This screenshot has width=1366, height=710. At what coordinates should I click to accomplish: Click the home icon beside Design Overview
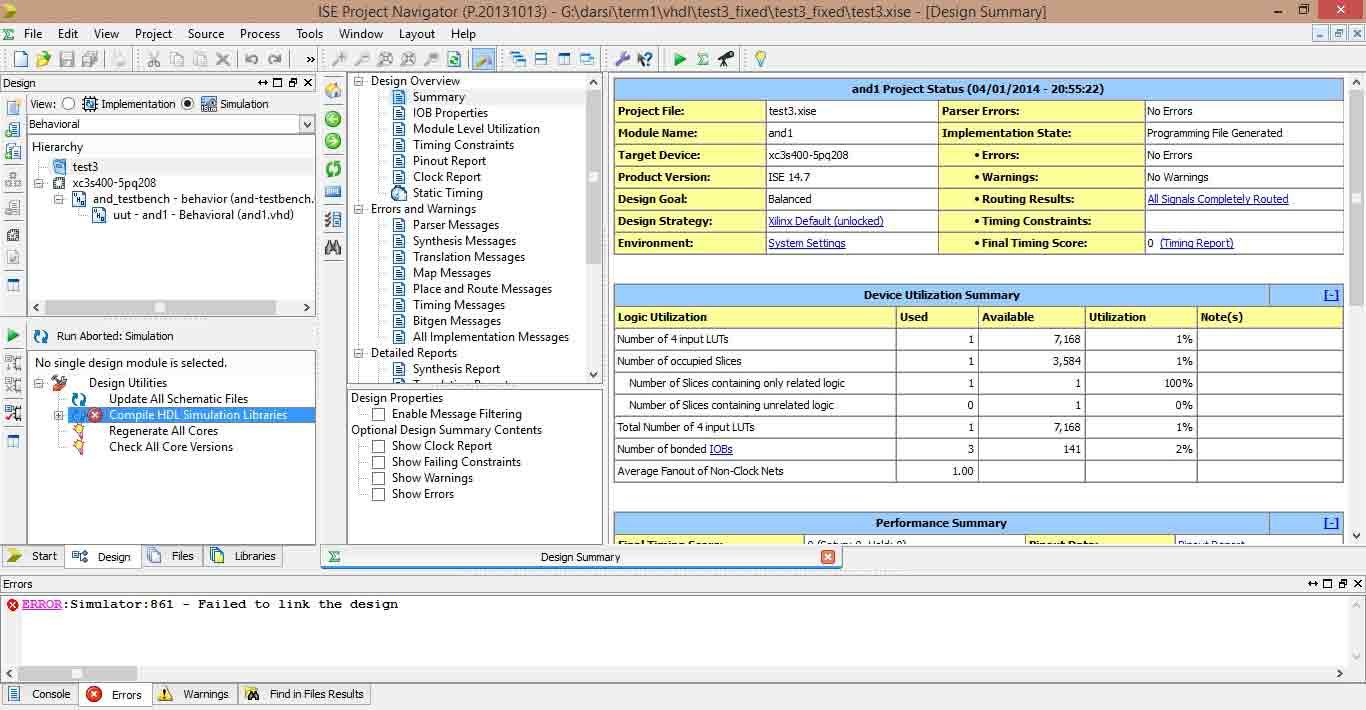tap(333, 90)
